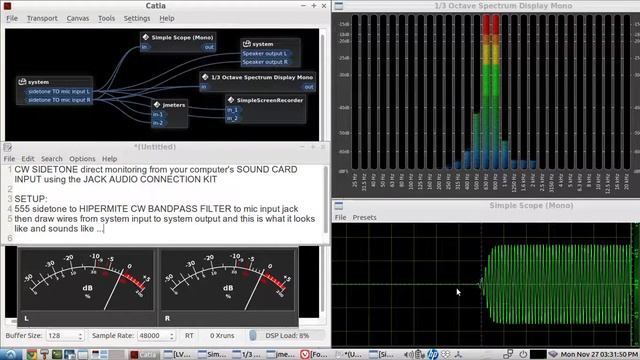The image size is (640, 360).
Task: Click the RT realtime indicator
Action: [189, 336]
